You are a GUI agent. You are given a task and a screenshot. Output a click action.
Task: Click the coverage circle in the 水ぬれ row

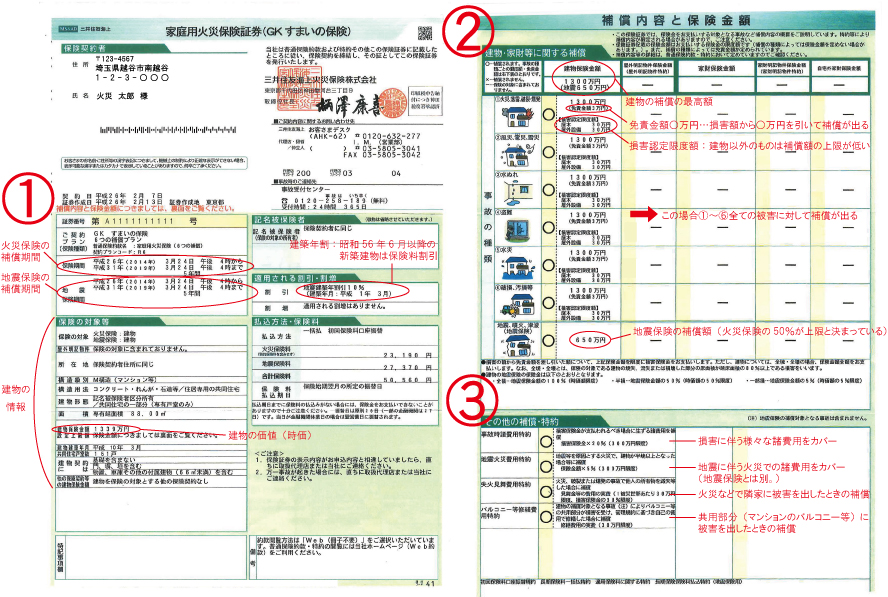pyautogui.click(x=548, y=190)
